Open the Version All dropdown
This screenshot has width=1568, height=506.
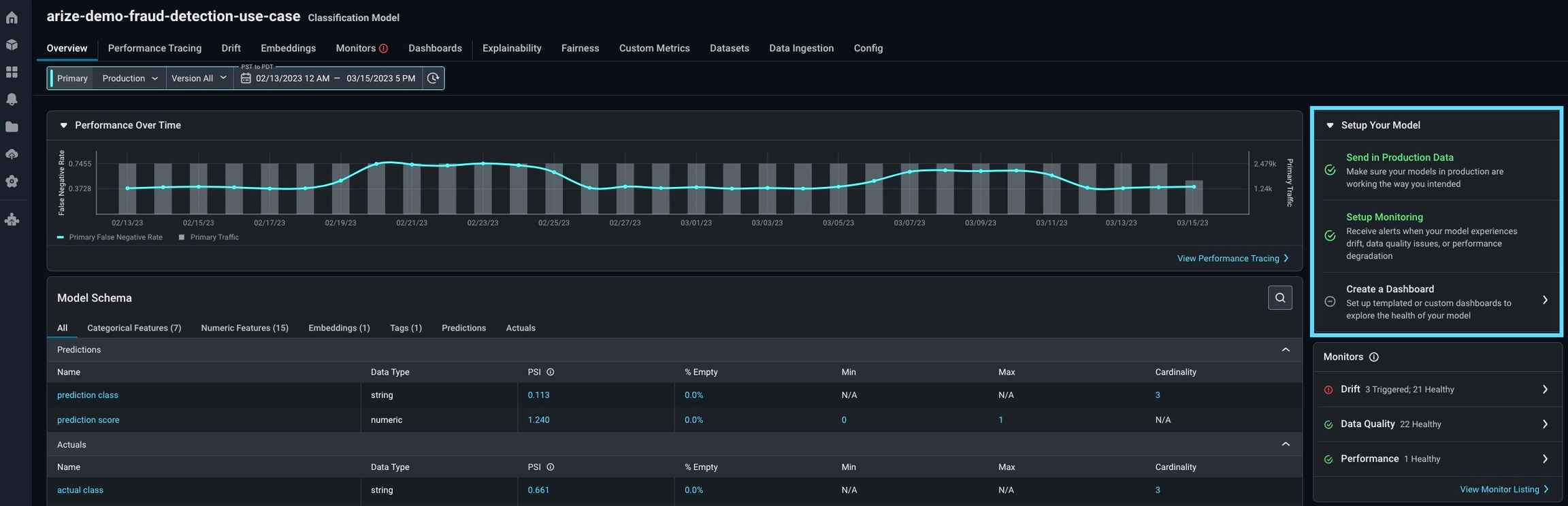click(199, 78)
